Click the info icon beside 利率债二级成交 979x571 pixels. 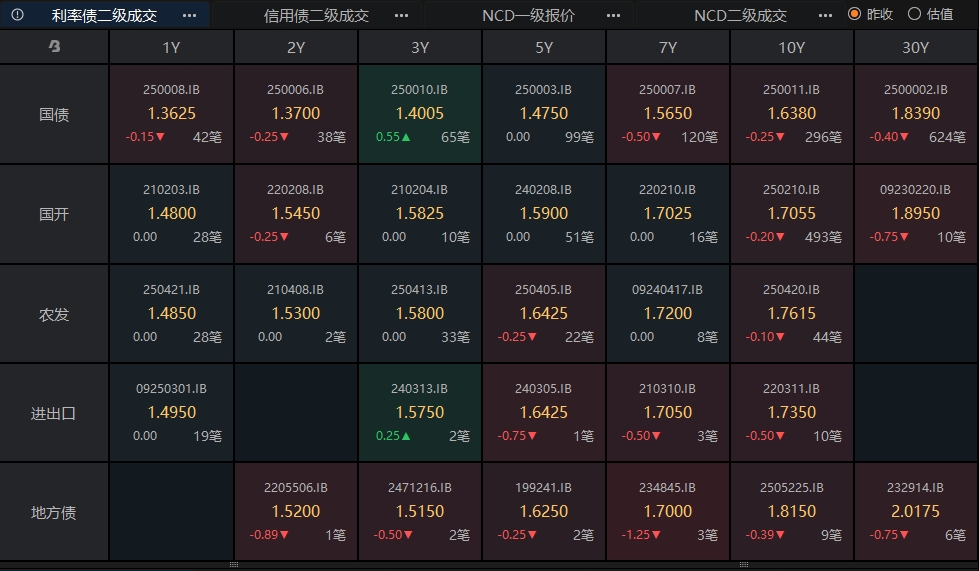click(x=17, y=14)
